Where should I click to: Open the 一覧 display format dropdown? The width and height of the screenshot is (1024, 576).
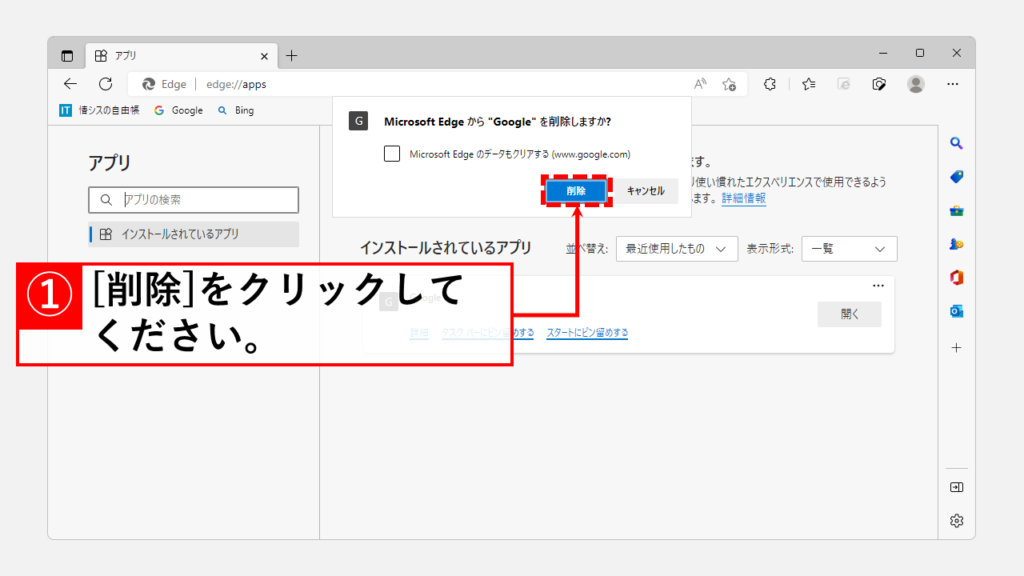(x=848, y=249)
